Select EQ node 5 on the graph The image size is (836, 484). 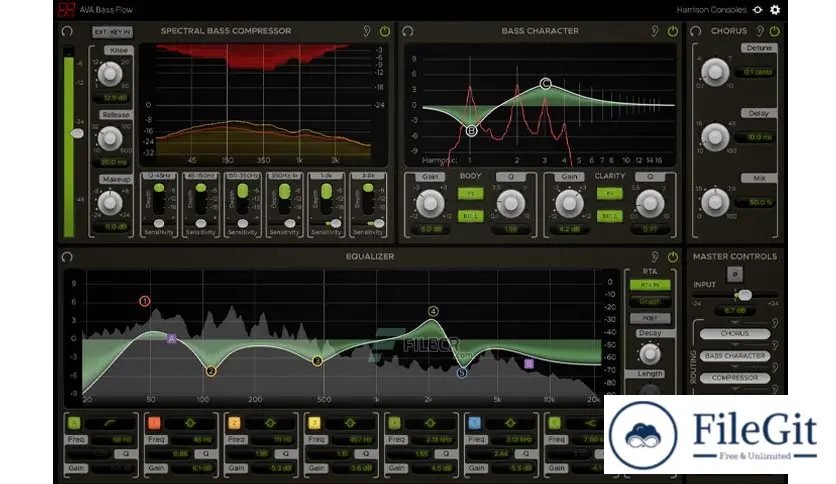(462, 373)
